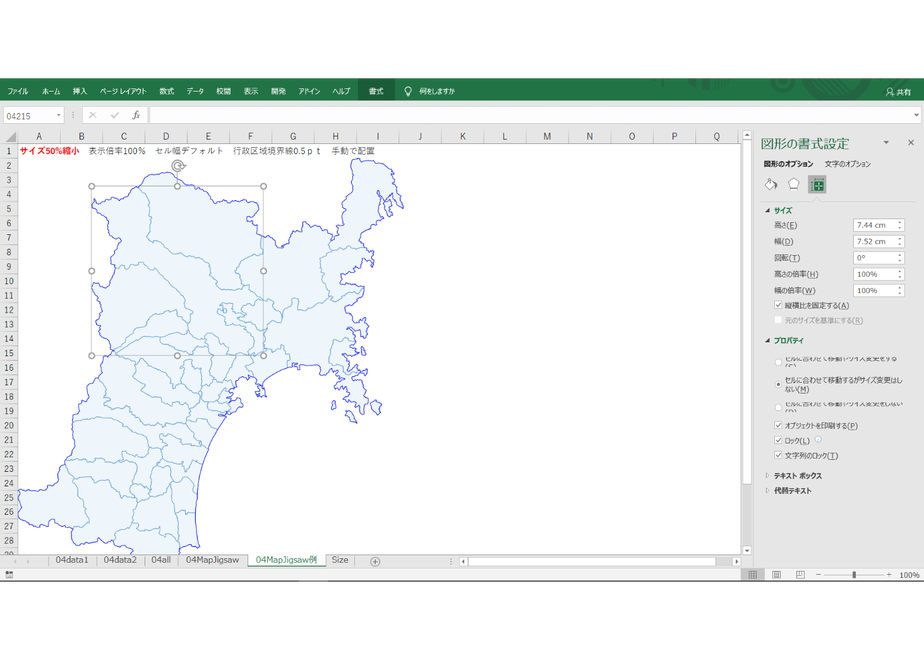Screen dimensions: 924x660
Task: Click the macro record status bar icon
Action: (x=9, y=575)
